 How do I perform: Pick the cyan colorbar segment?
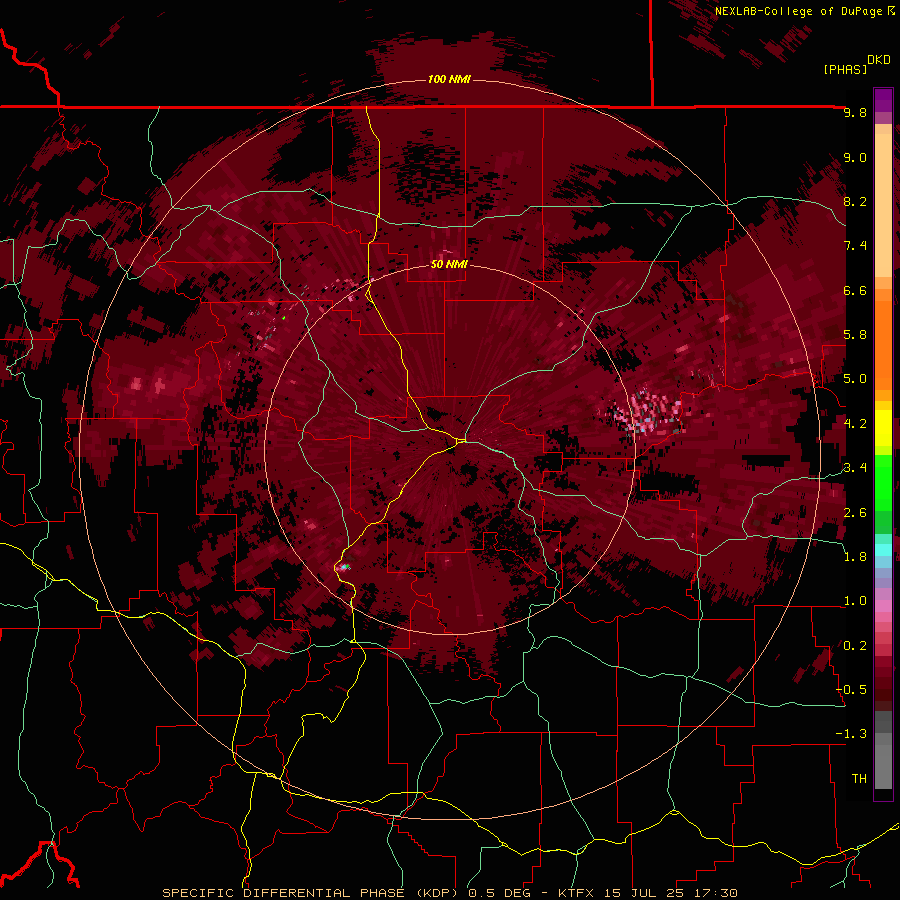point(883,549)
